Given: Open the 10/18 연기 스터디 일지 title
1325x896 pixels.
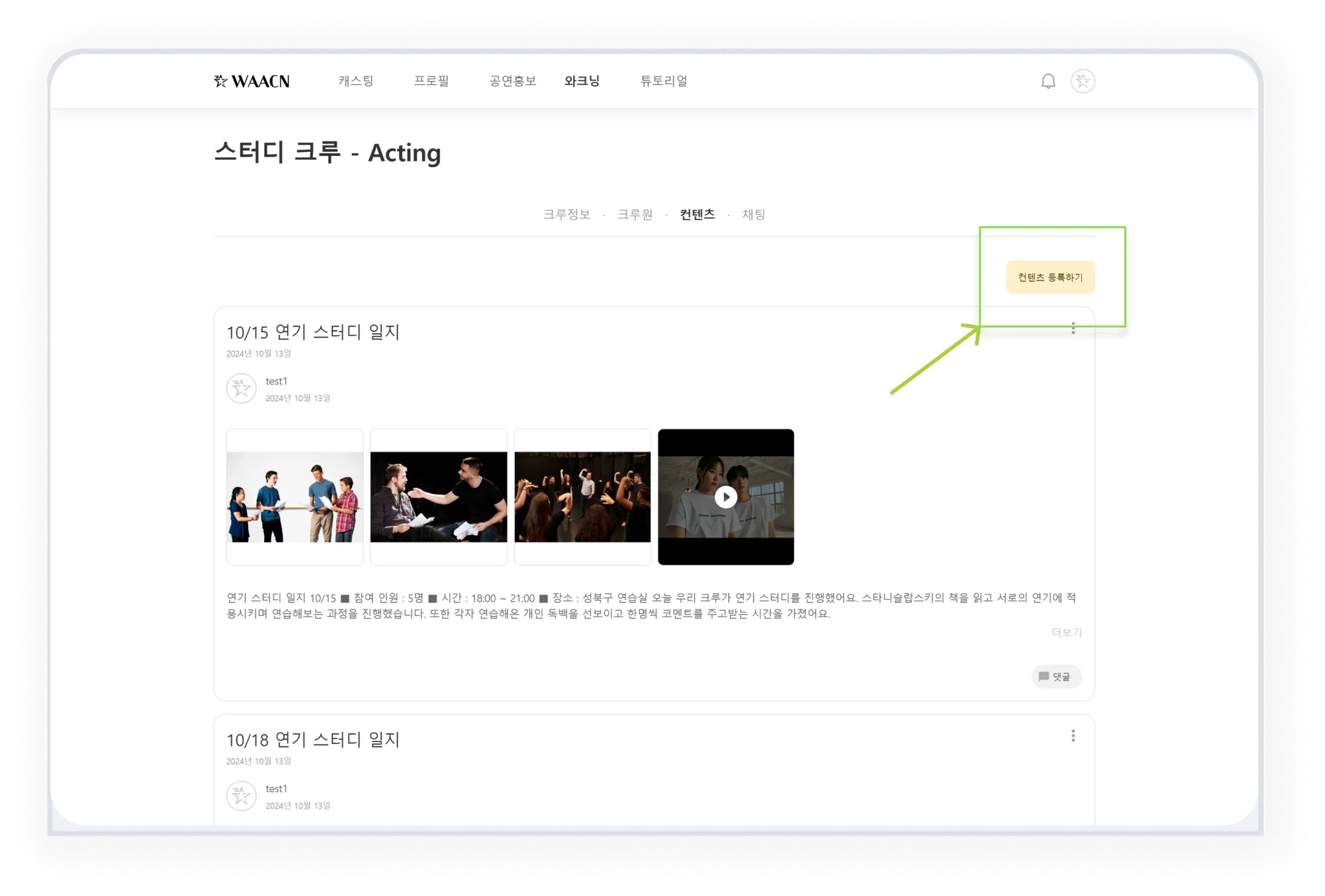Looking at the screenshot, I should (313, 739).
